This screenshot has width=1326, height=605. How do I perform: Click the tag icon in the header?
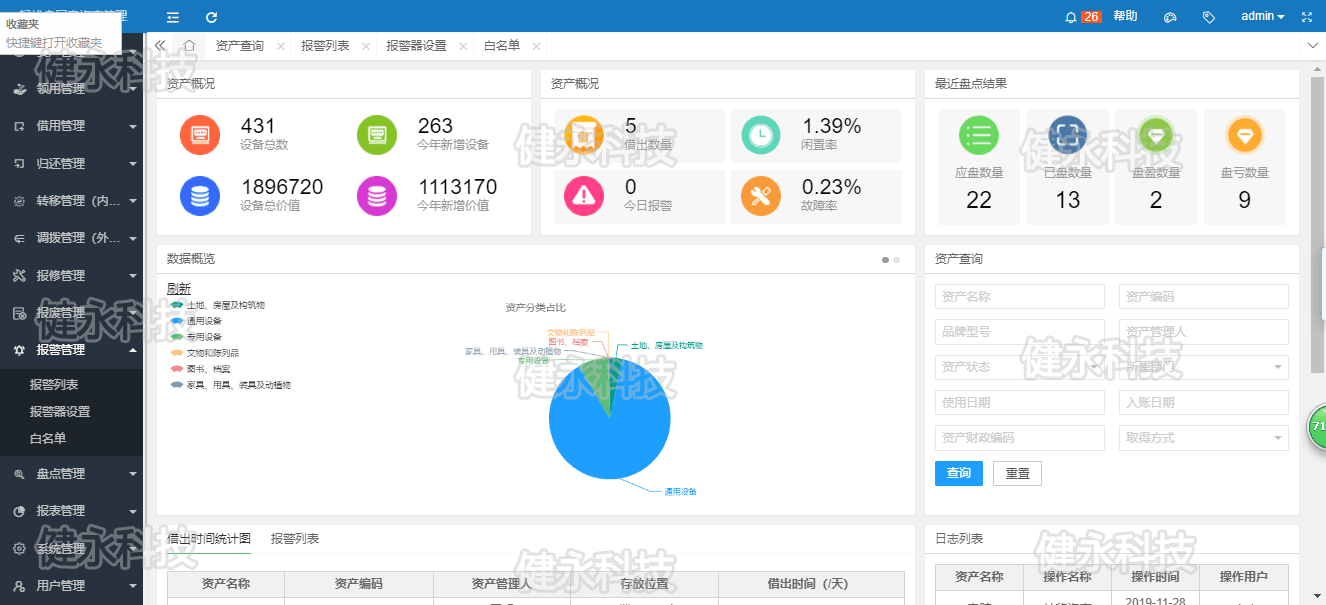tap(1209, 17)
